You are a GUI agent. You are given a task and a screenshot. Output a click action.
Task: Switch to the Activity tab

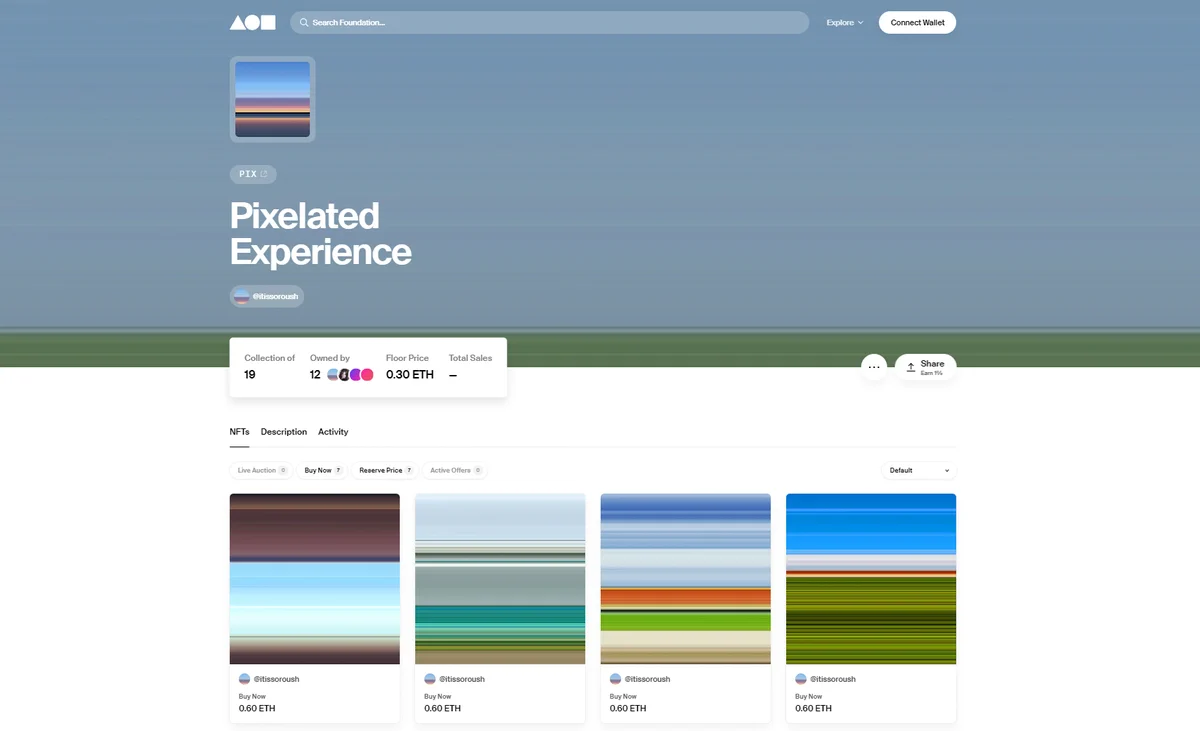pyautogui.click(x=333, y=432)
